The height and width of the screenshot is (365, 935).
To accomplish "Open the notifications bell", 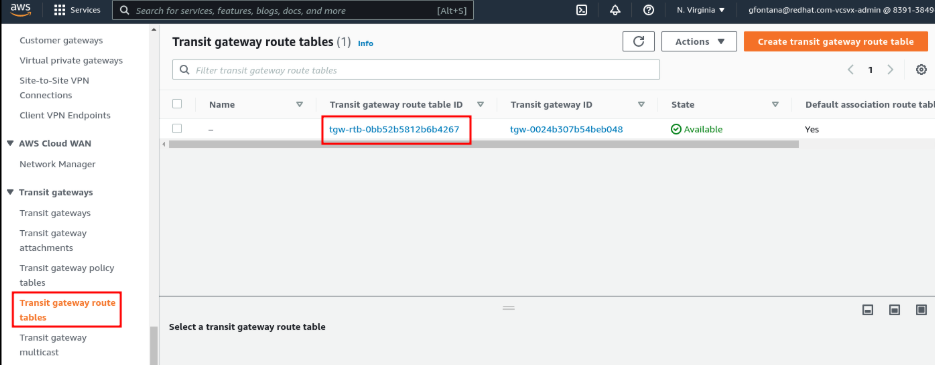I will (615, 10).
